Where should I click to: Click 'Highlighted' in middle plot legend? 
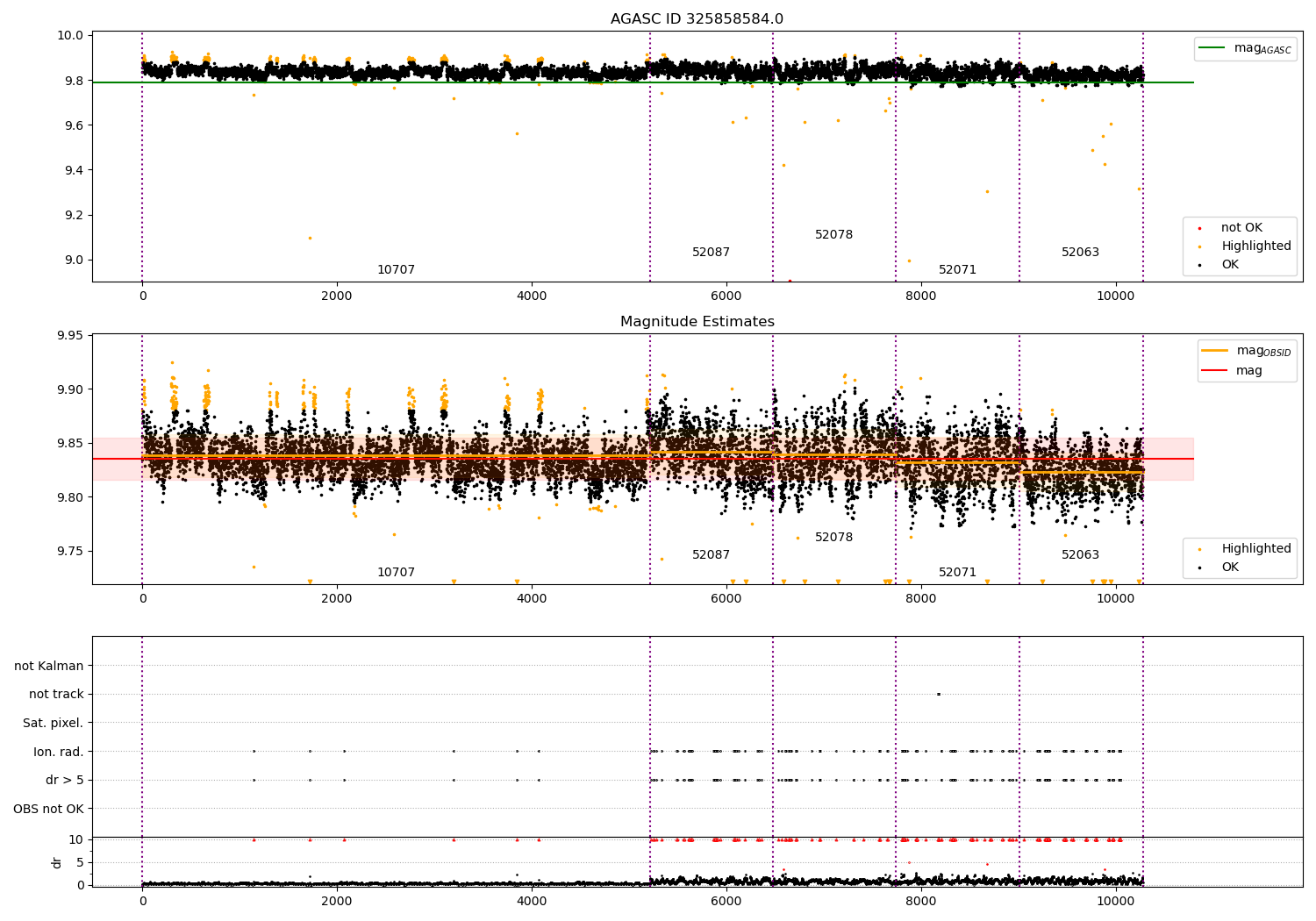[x=1255, y=549]
